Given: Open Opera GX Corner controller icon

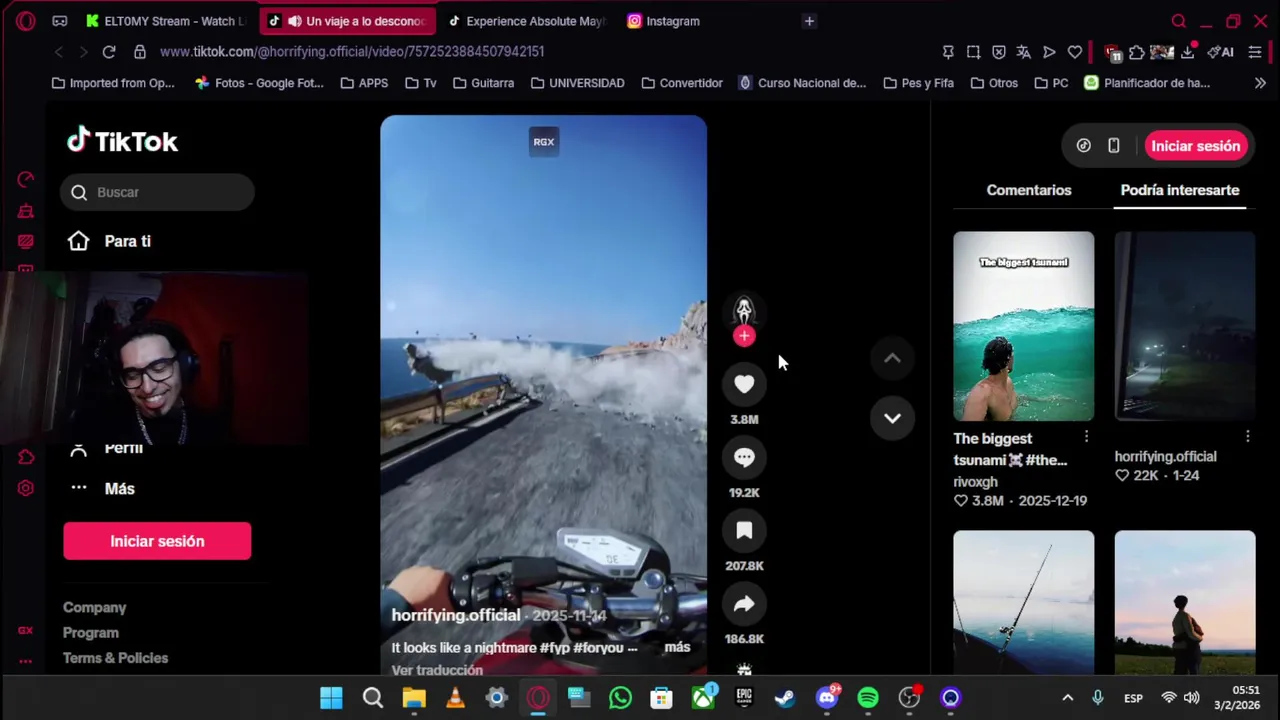Looking at the screenshot, I should tap(60, 21).
